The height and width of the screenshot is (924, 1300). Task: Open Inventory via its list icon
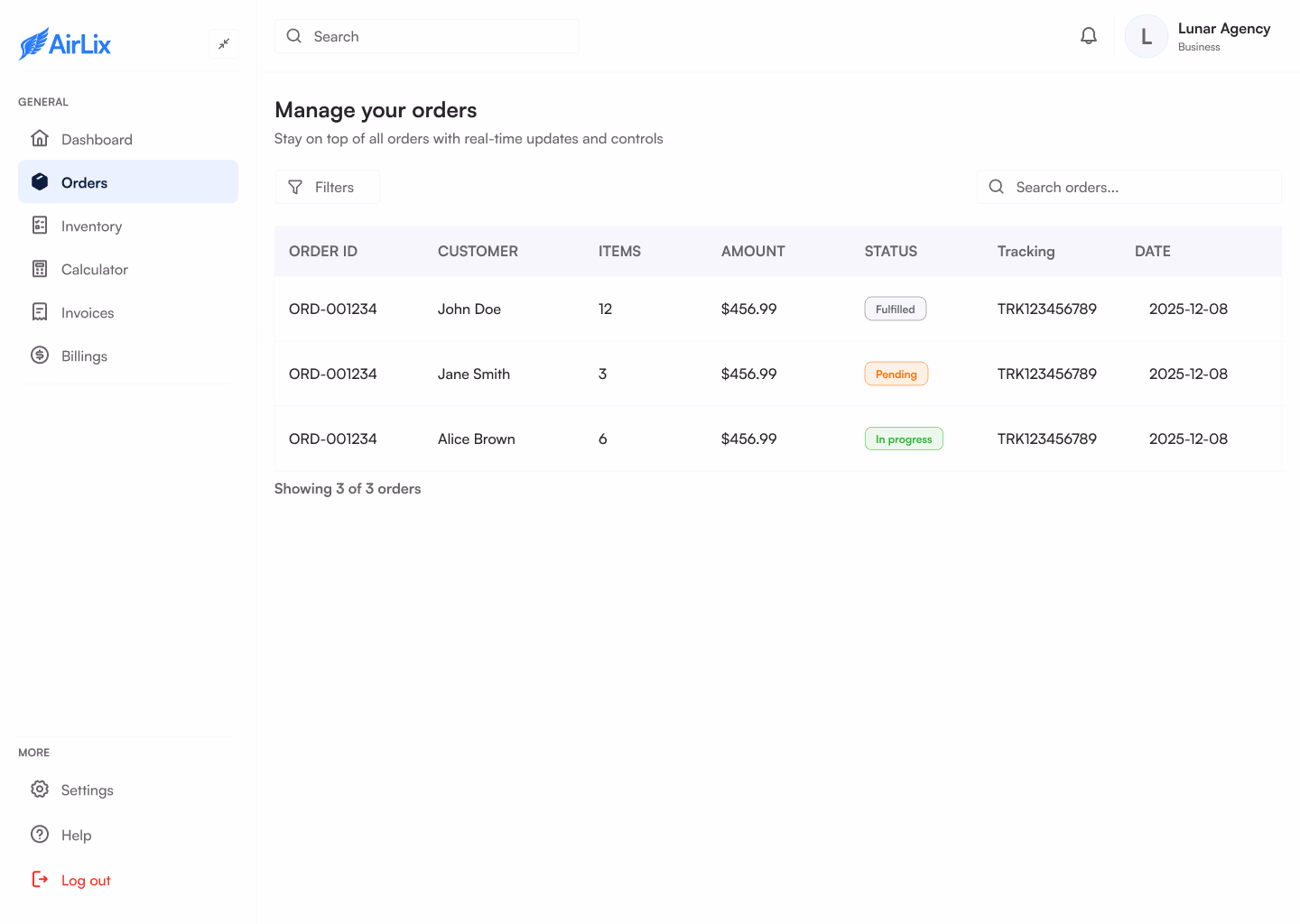click(x=40, y=225)
